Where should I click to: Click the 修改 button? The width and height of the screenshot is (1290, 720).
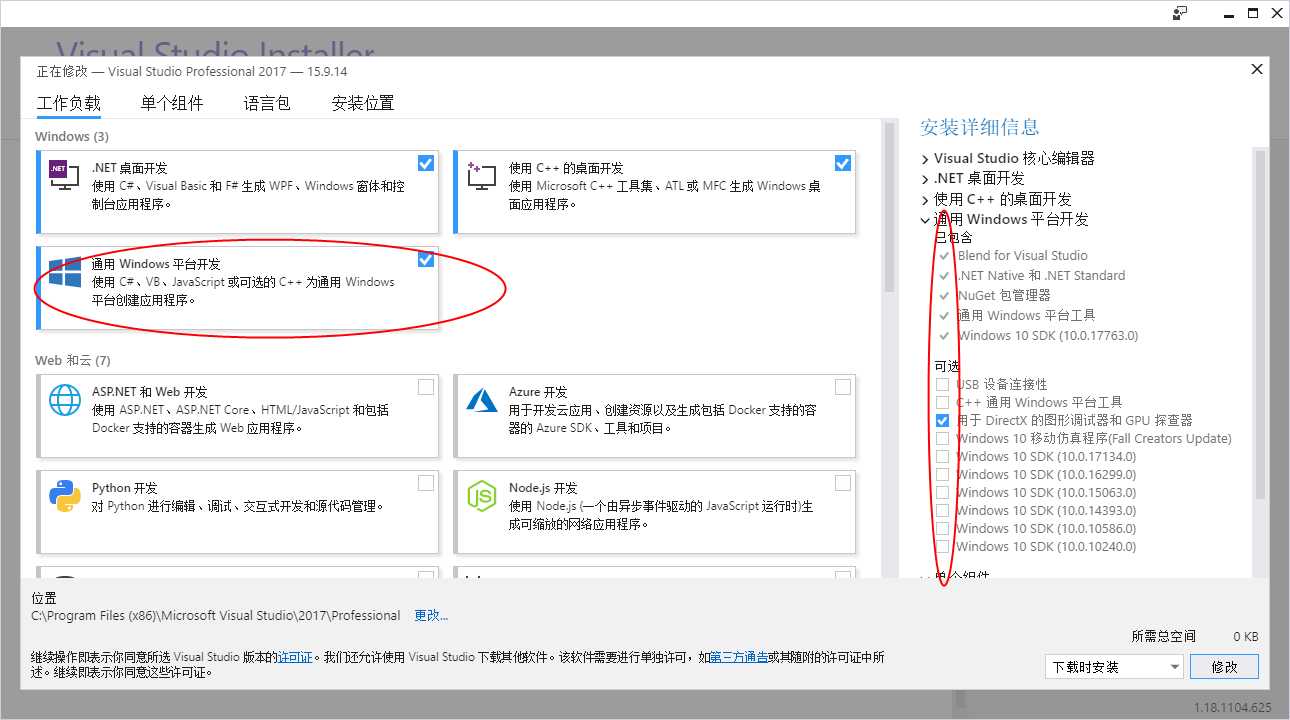pyautogui.click(x=1225, y=667)
